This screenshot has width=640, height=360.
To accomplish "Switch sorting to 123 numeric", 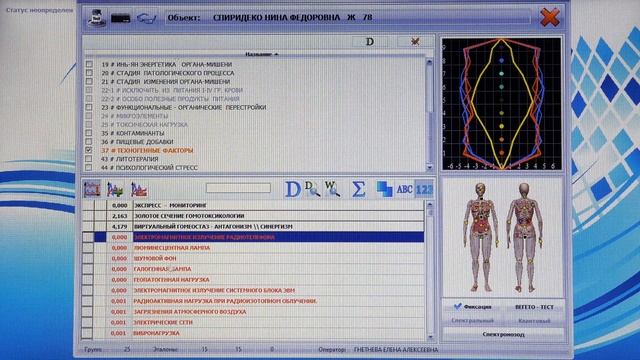I will (424, 189).
